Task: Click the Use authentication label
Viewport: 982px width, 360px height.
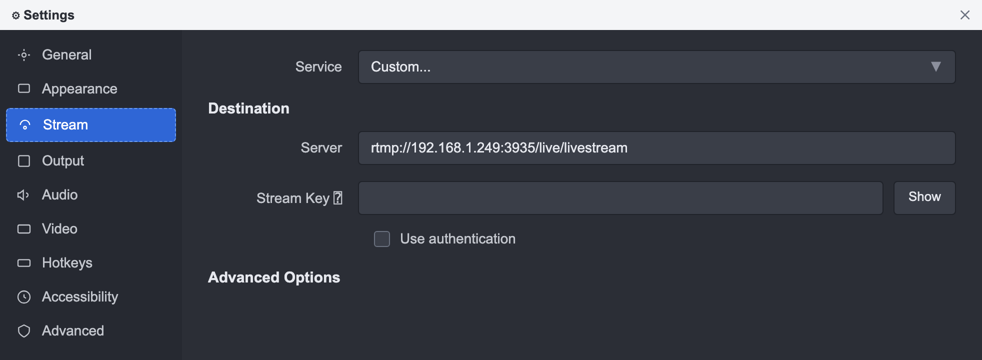Action: click(458, 239)
